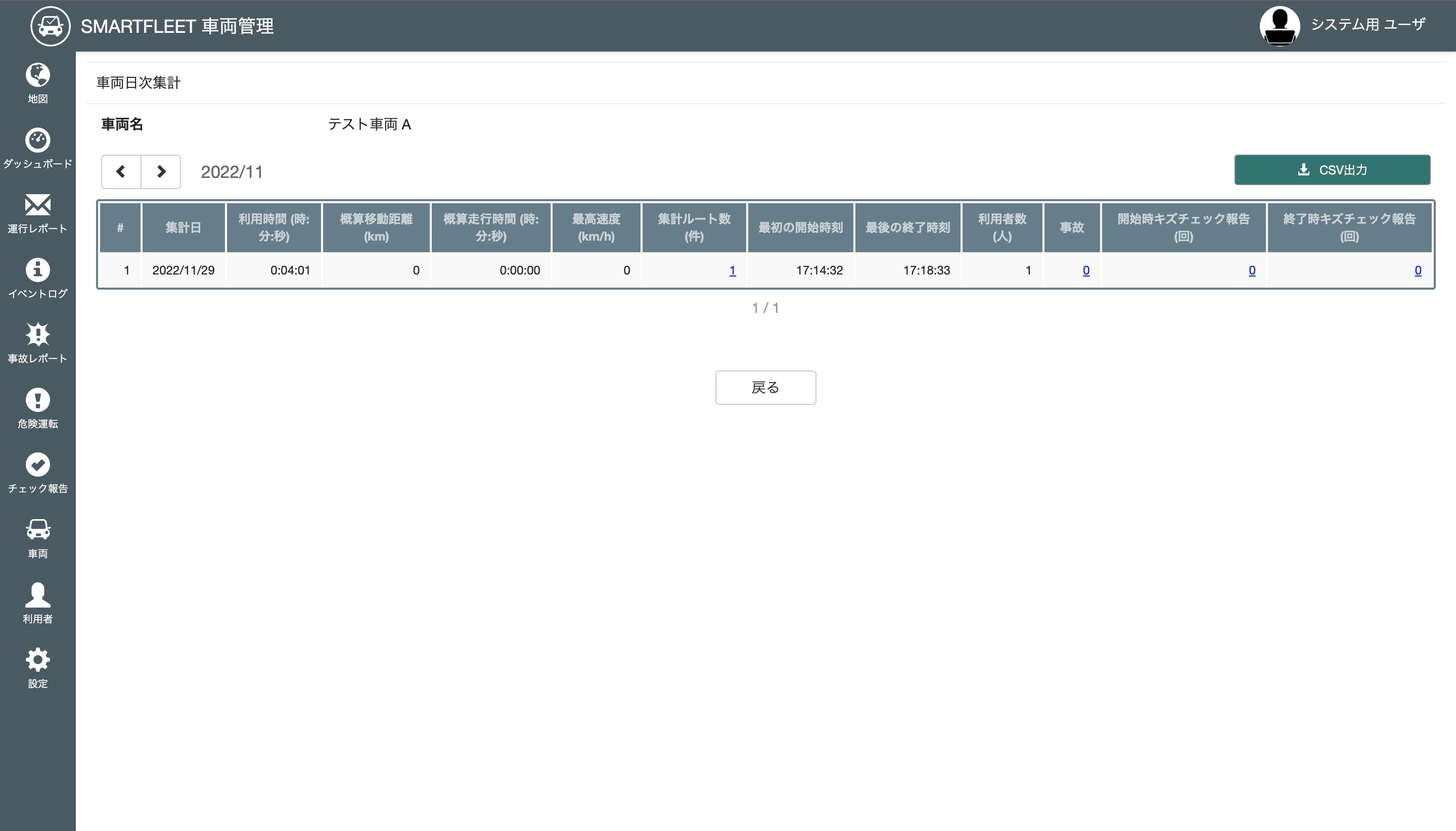Go to next month with right chevron

tap(161, 171)
